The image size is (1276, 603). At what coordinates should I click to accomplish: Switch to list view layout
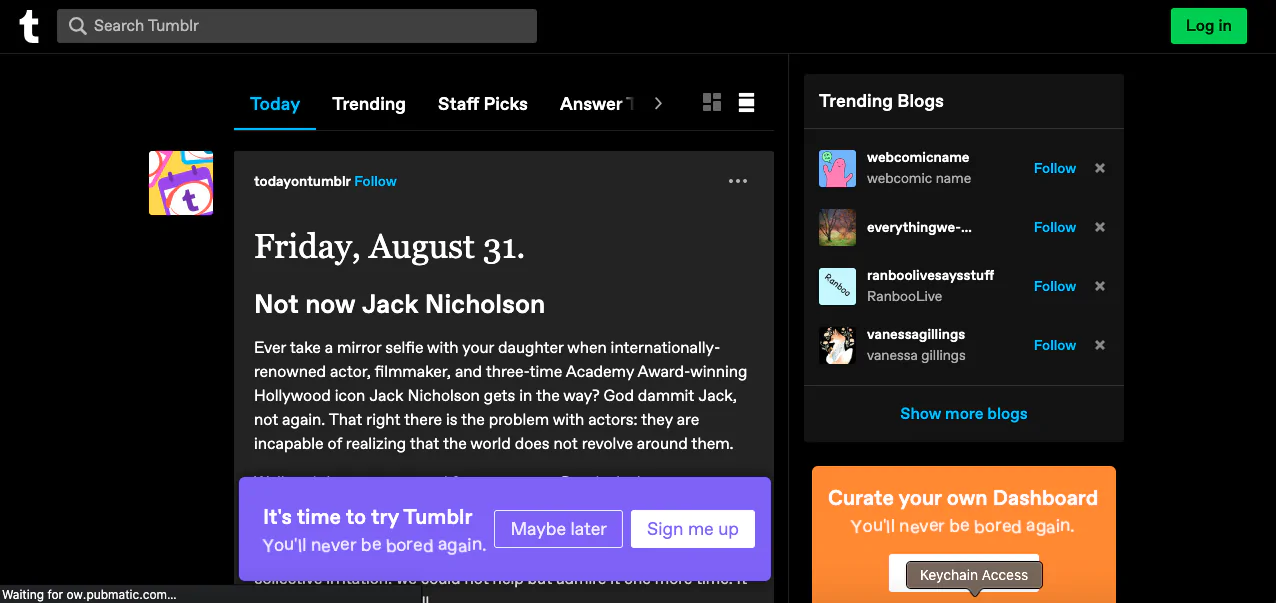[746, 102]
